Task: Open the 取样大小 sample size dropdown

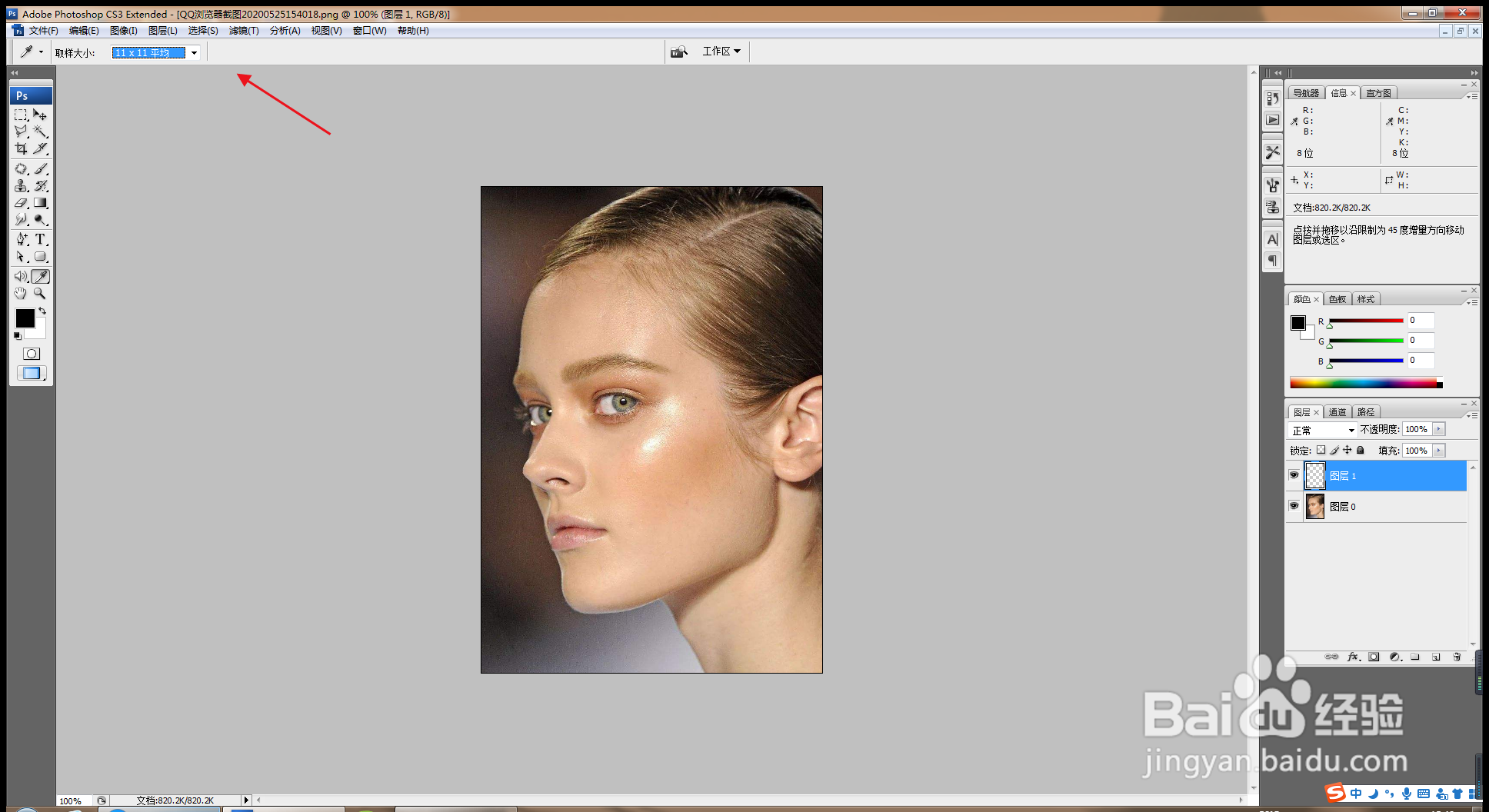Action: [x=194, y=52]
